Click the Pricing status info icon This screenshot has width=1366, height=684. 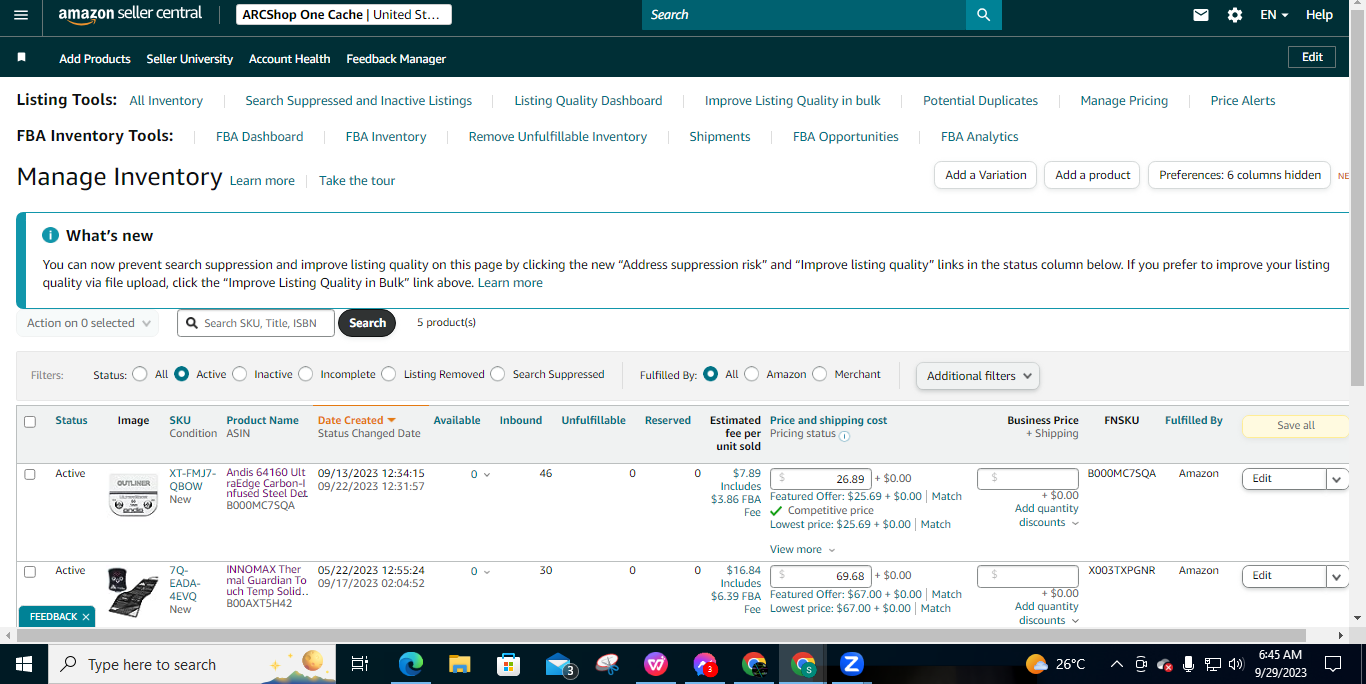click(x=844, y=435)
